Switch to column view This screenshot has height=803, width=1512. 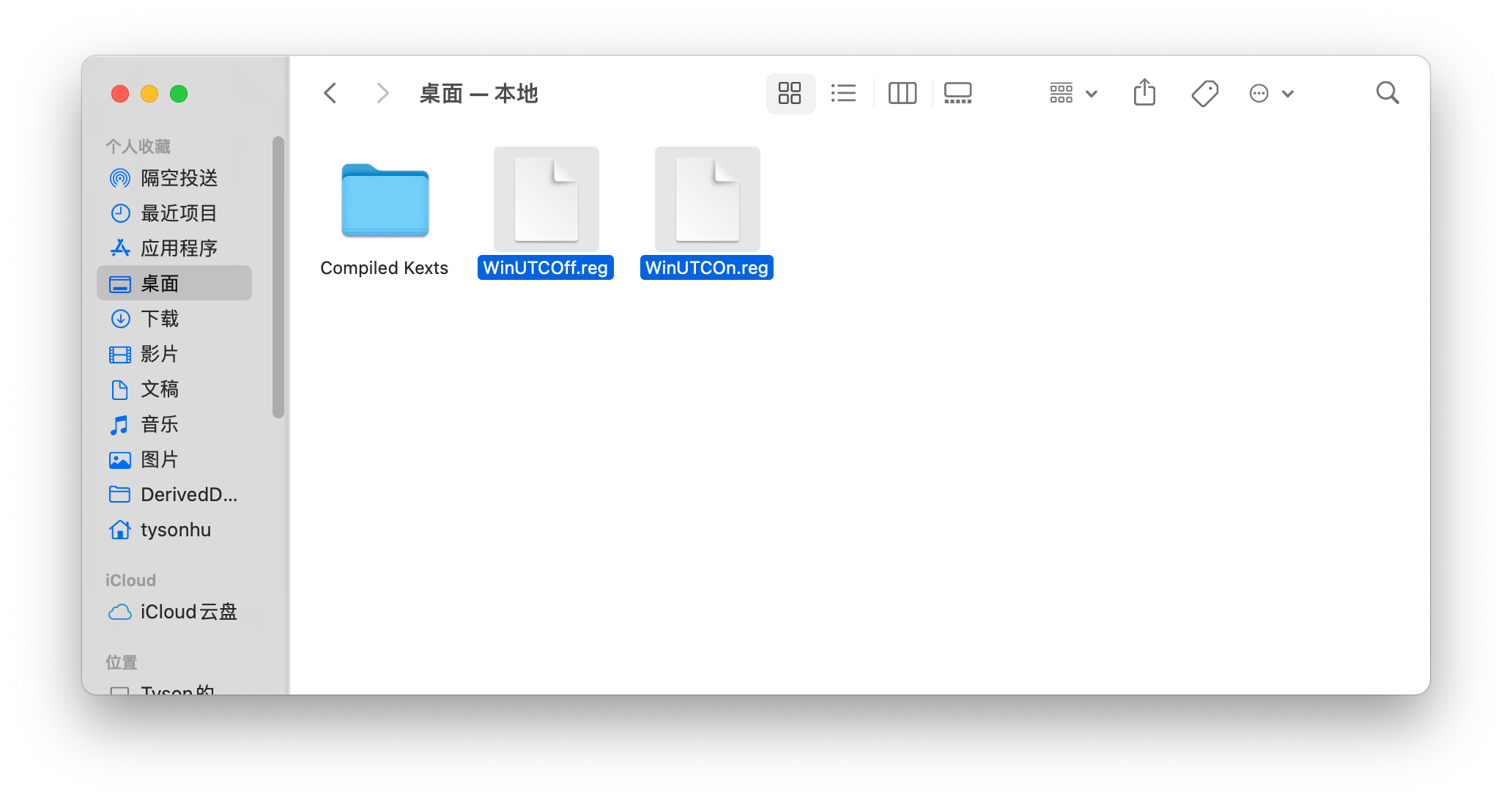[x=902, y=93]
